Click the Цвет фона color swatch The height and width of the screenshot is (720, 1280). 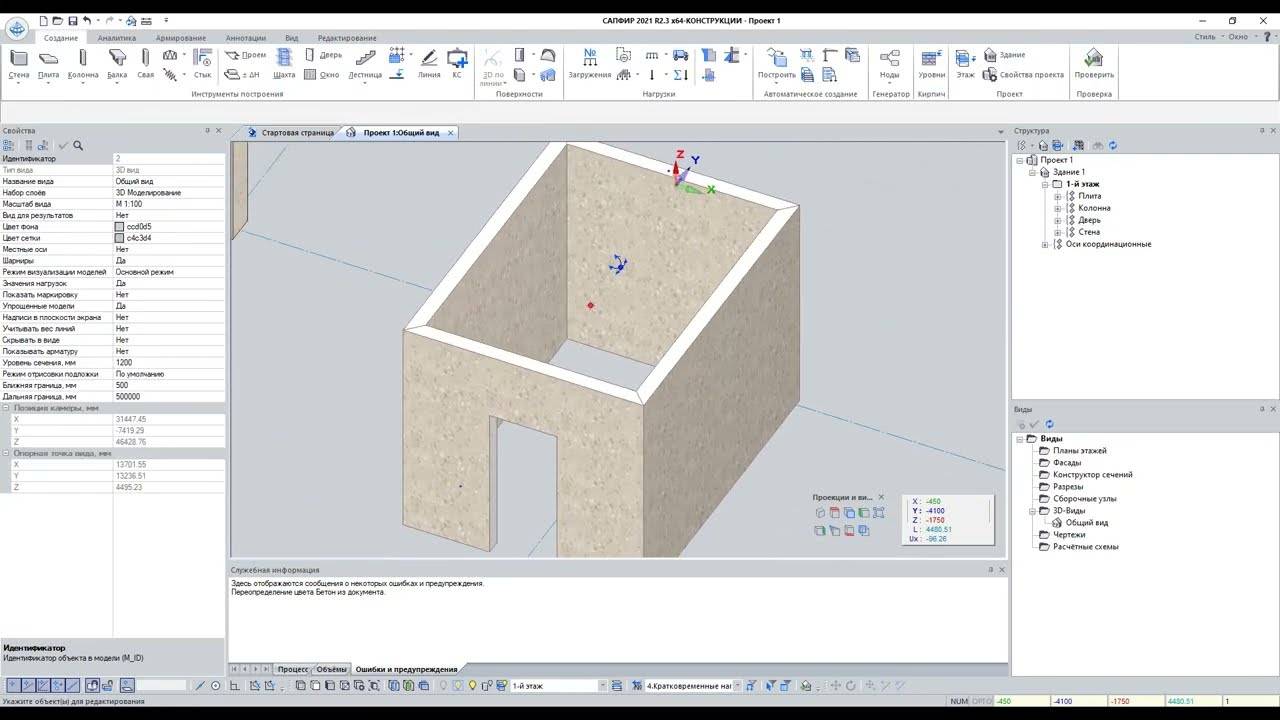pos(120,227)
